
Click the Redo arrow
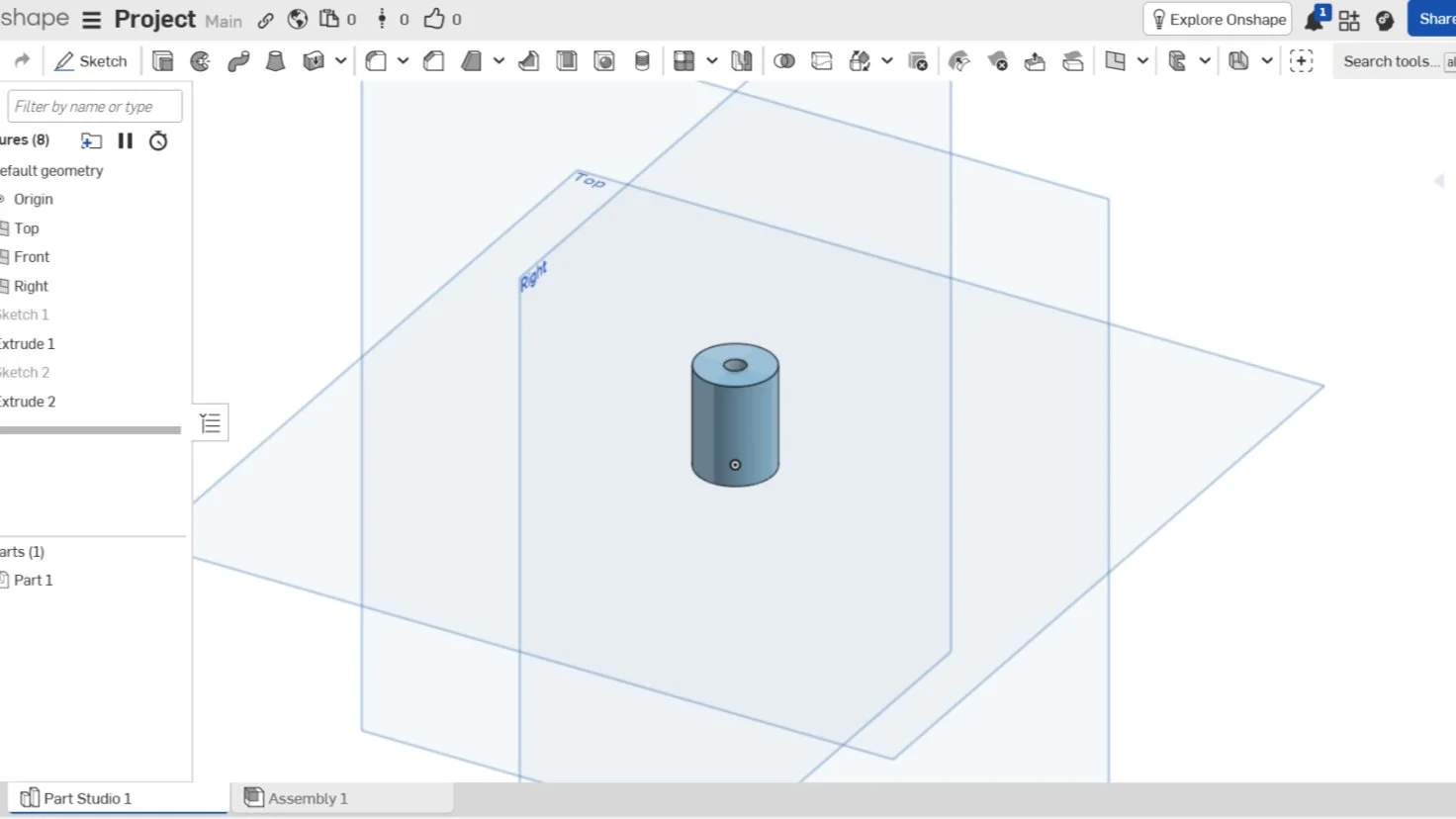(x=22, y=61)
